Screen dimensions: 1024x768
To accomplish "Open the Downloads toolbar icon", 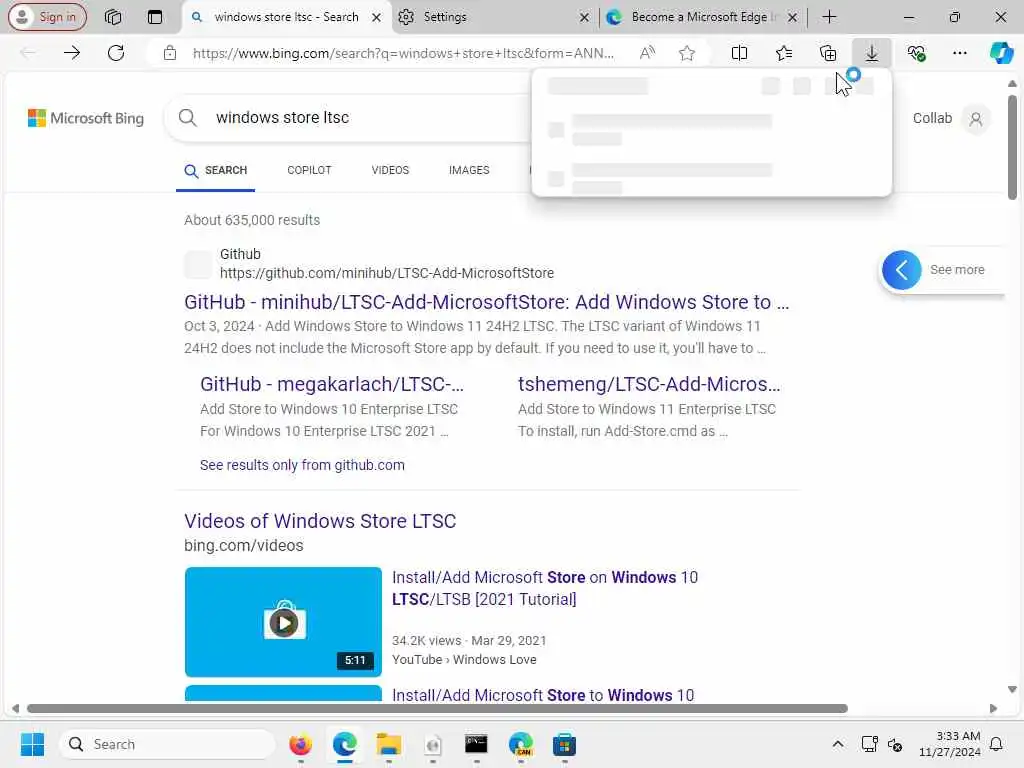I will tap(872, 53).
